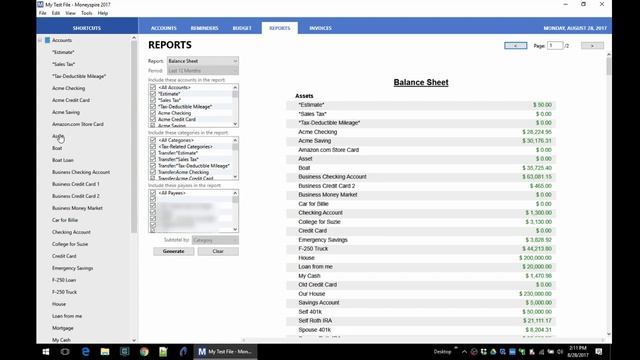
Task: Toggle the <All Payees> checkbox
Action: [153, 193]
